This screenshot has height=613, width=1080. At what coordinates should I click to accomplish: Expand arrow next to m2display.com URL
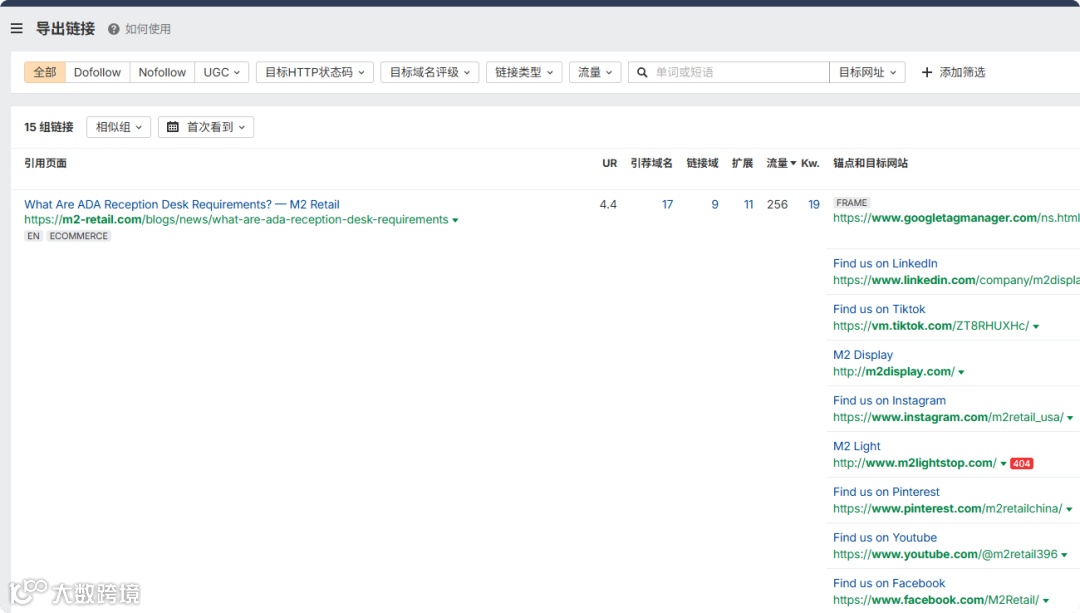point(961,372)
